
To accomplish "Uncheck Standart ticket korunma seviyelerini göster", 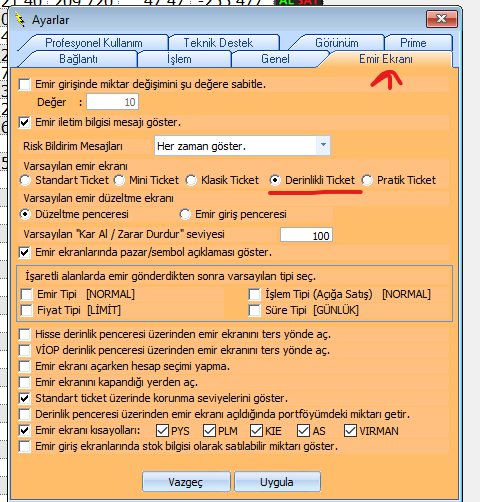I will (25, 398).
